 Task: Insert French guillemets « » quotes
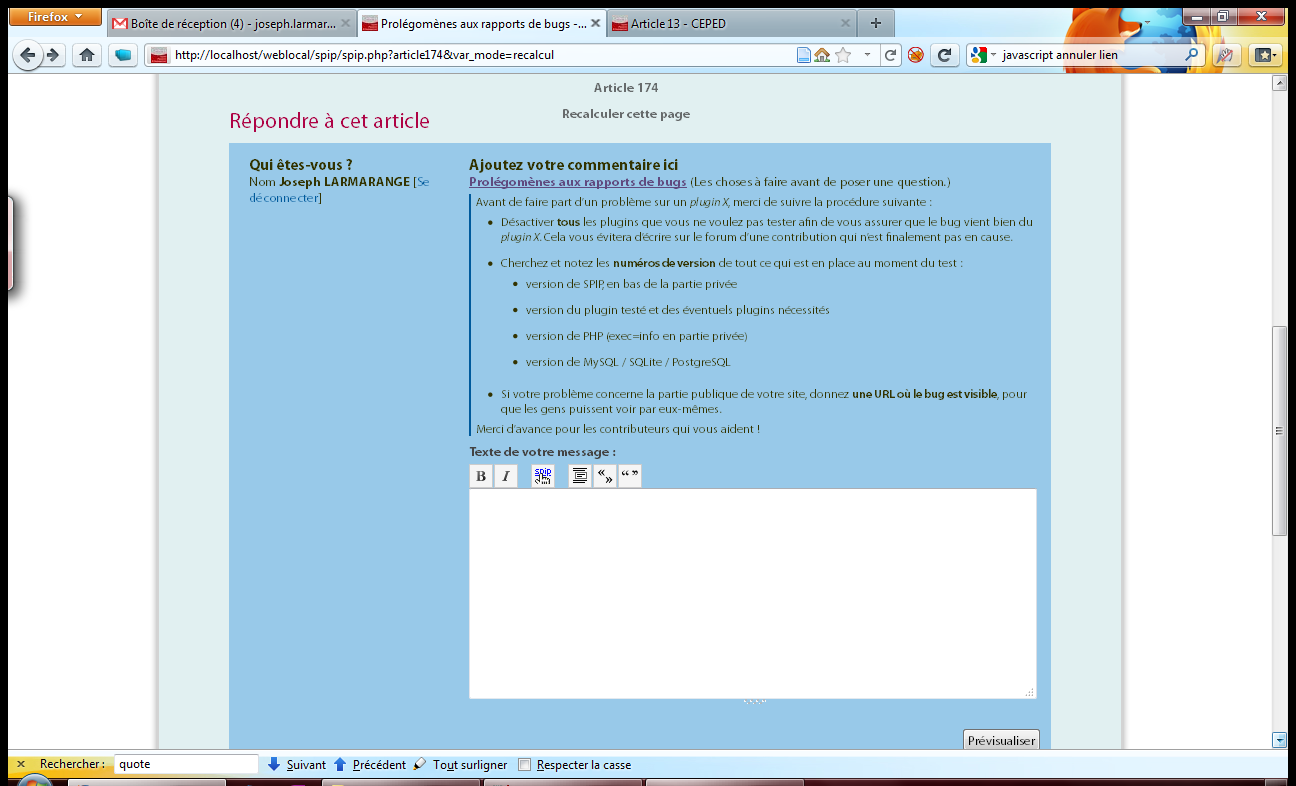click(605, 476)
